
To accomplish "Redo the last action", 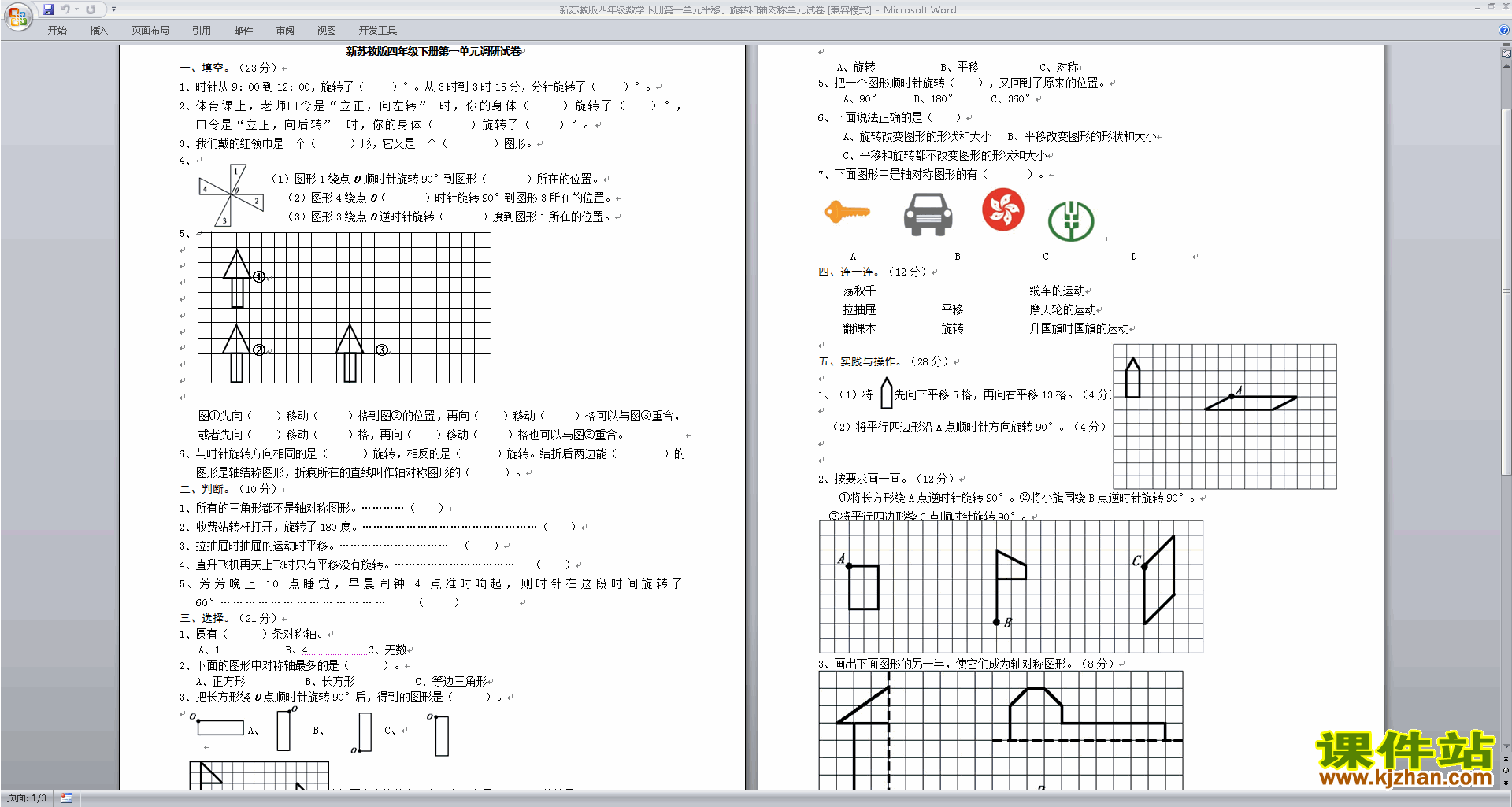I will point(91,9).
